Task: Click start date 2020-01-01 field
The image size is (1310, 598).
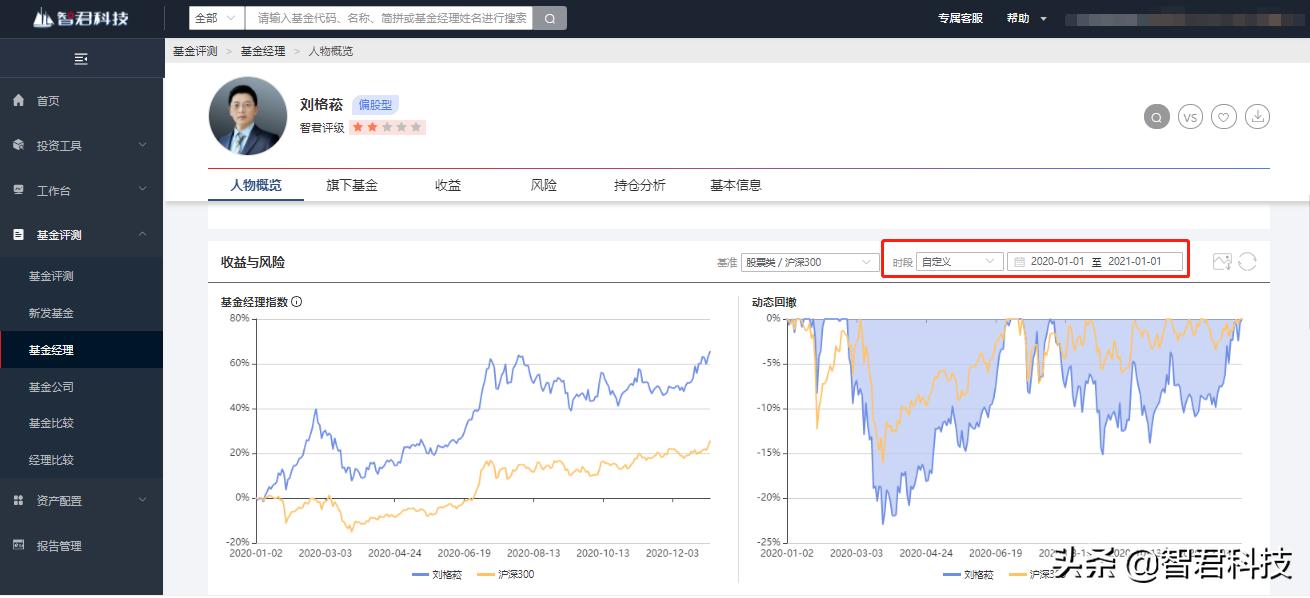Action: (x=1057, y=261)
